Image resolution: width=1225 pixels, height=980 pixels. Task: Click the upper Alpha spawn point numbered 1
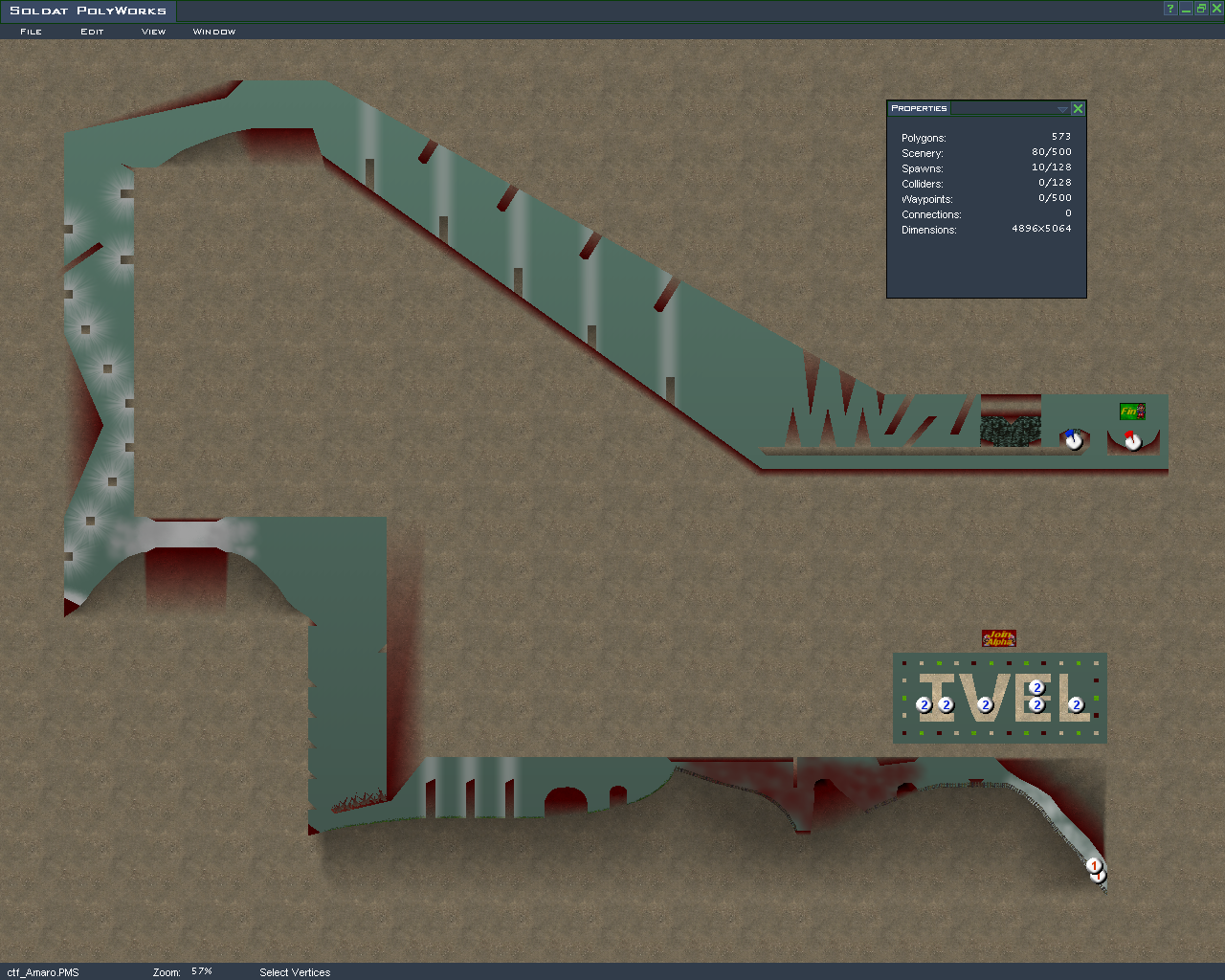1094,865
